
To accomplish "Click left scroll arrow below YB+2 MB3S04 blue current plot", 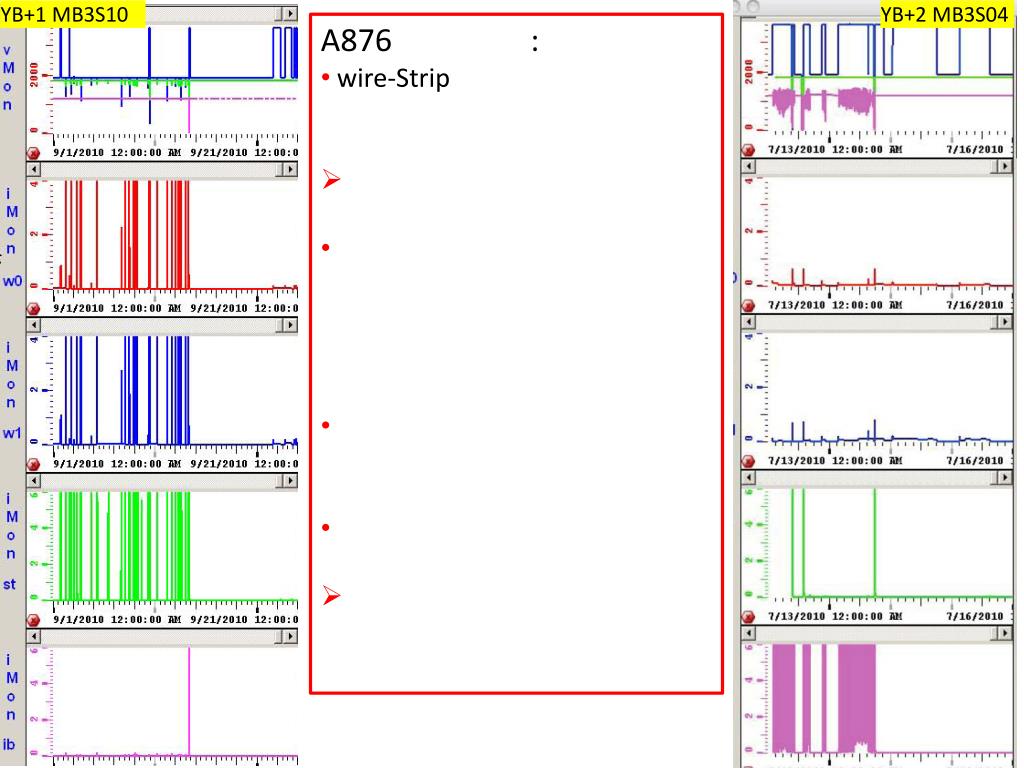I will (x=749, y=477).
